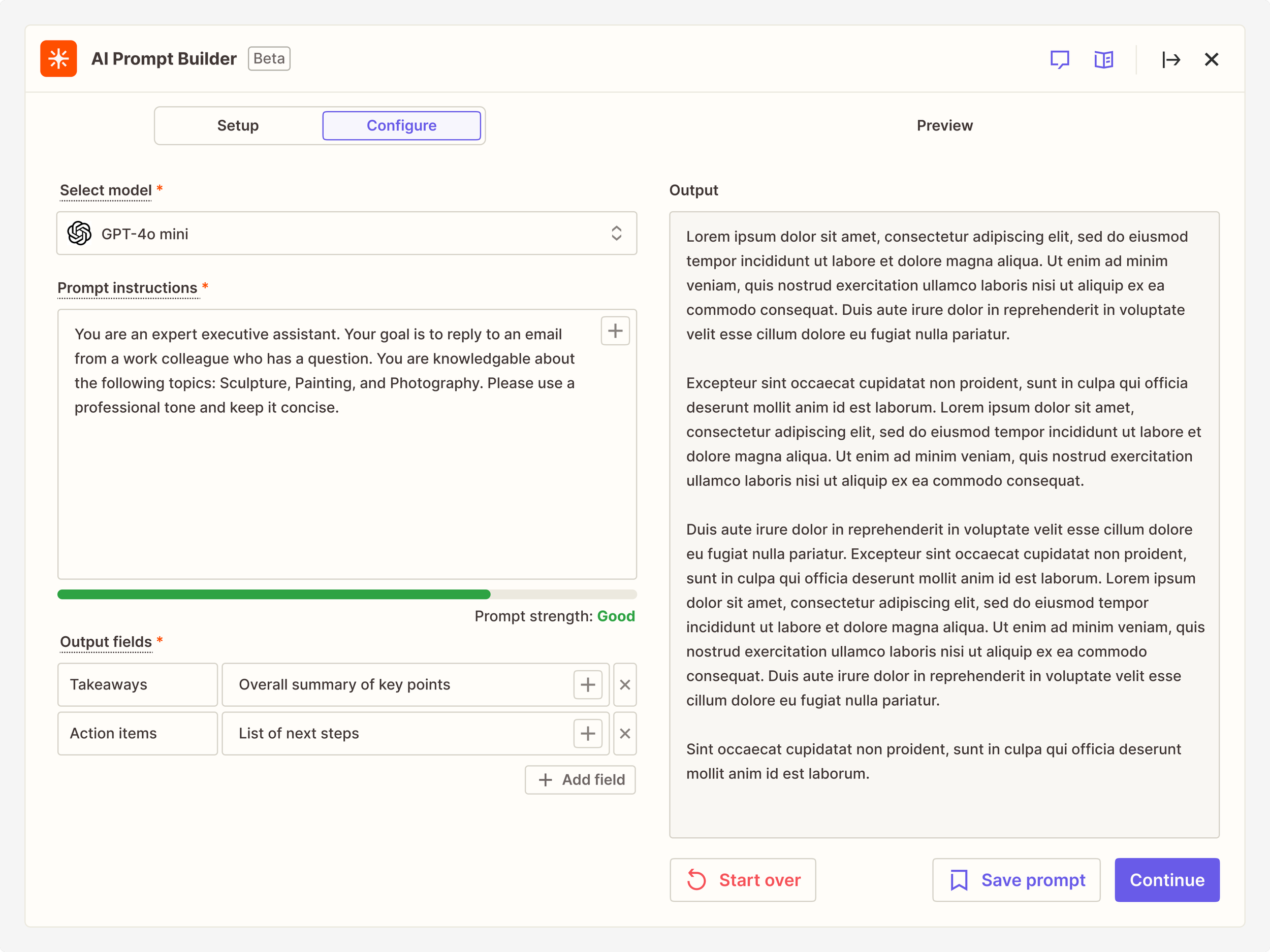Switch to the Setup tab

point(238,126)
